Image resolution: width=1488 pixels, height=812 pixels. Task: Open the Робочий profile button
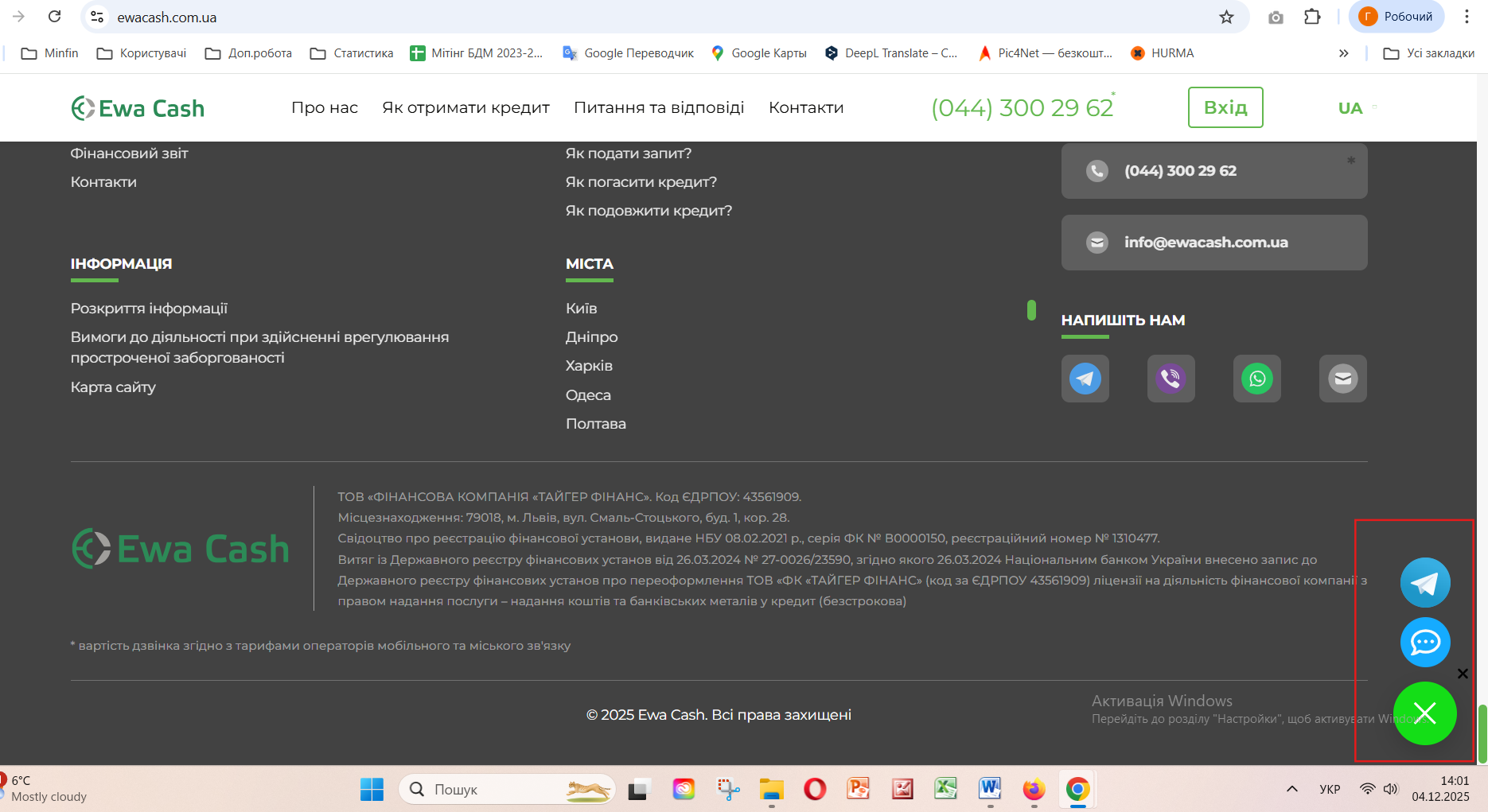pos(1396,17)
